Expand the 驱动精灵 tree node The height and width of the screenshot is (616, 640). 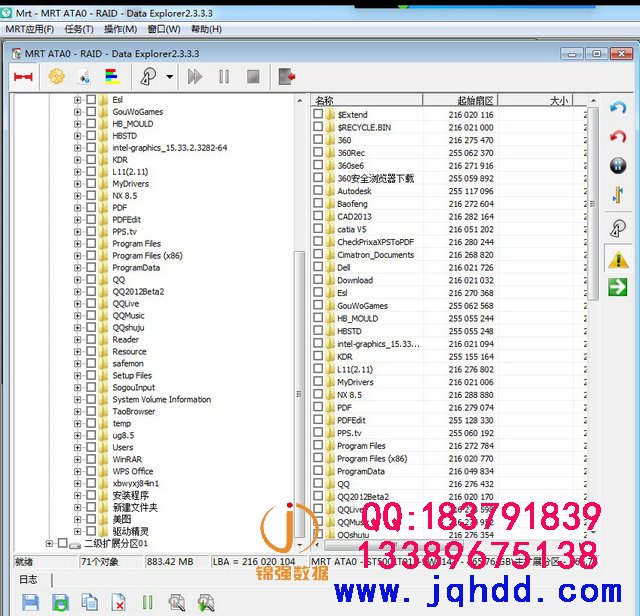(77, 531)
